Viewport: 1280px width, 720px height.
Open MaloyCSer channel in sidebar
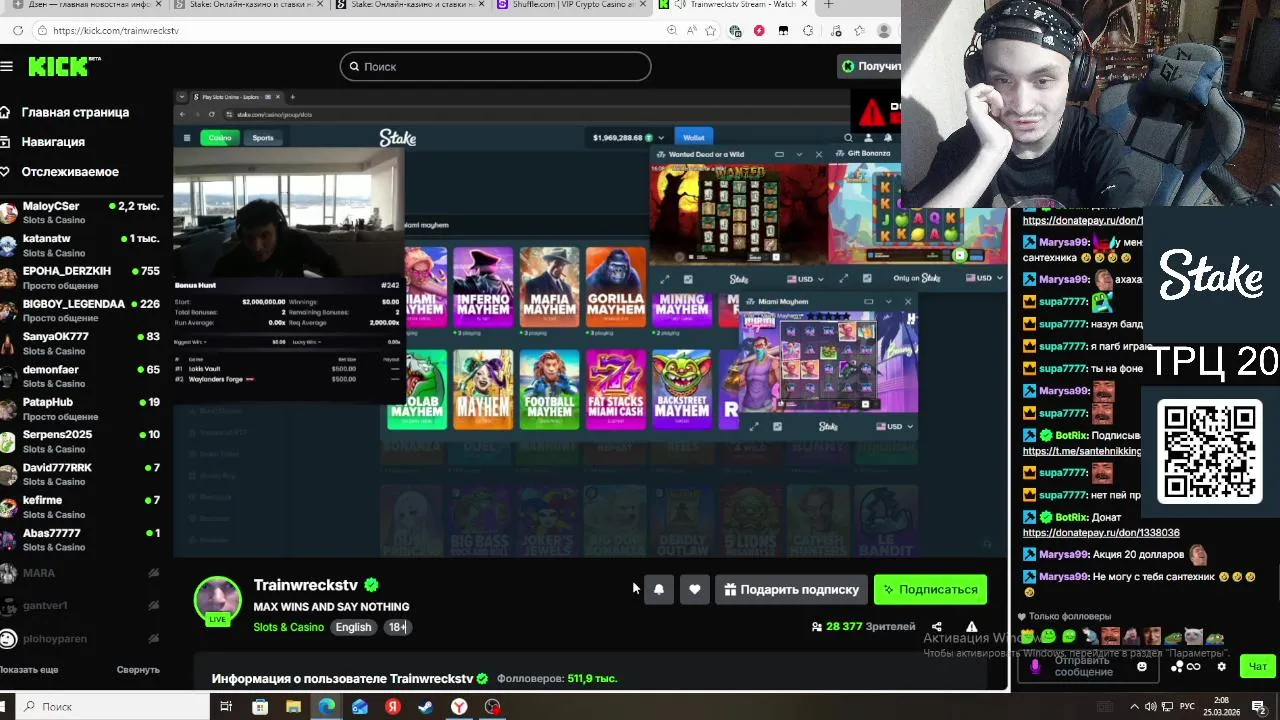coord(80,212)
